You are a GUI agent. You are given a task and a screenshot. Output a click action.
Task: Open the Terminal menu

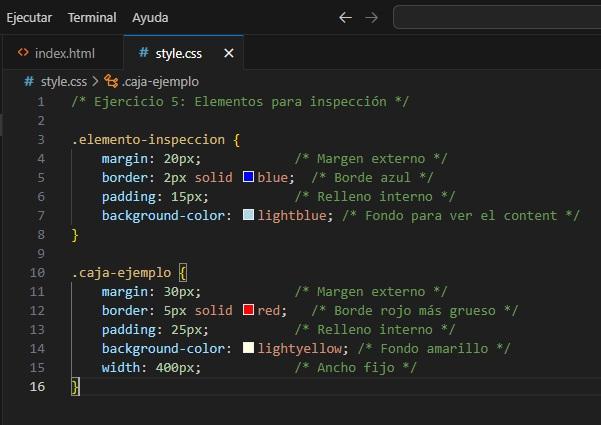92,18
